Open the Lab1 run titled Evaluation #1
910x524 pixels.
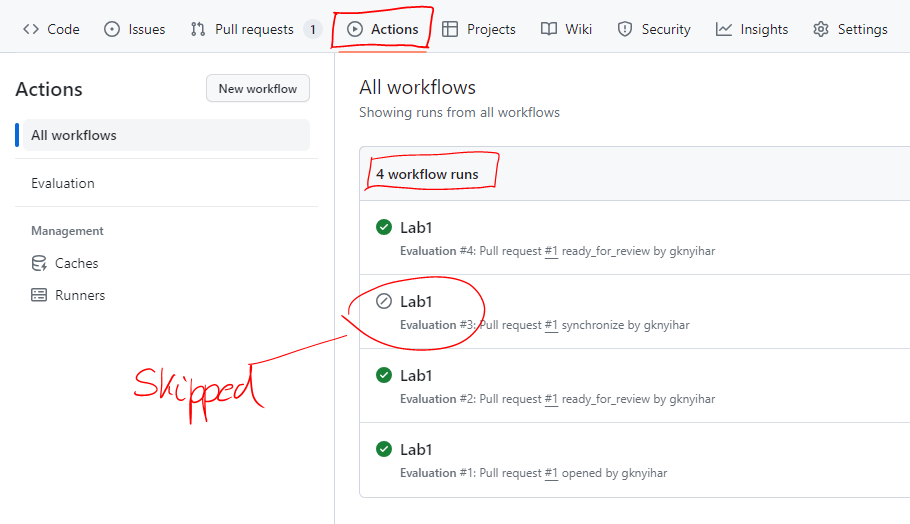[x=416, y=449]
